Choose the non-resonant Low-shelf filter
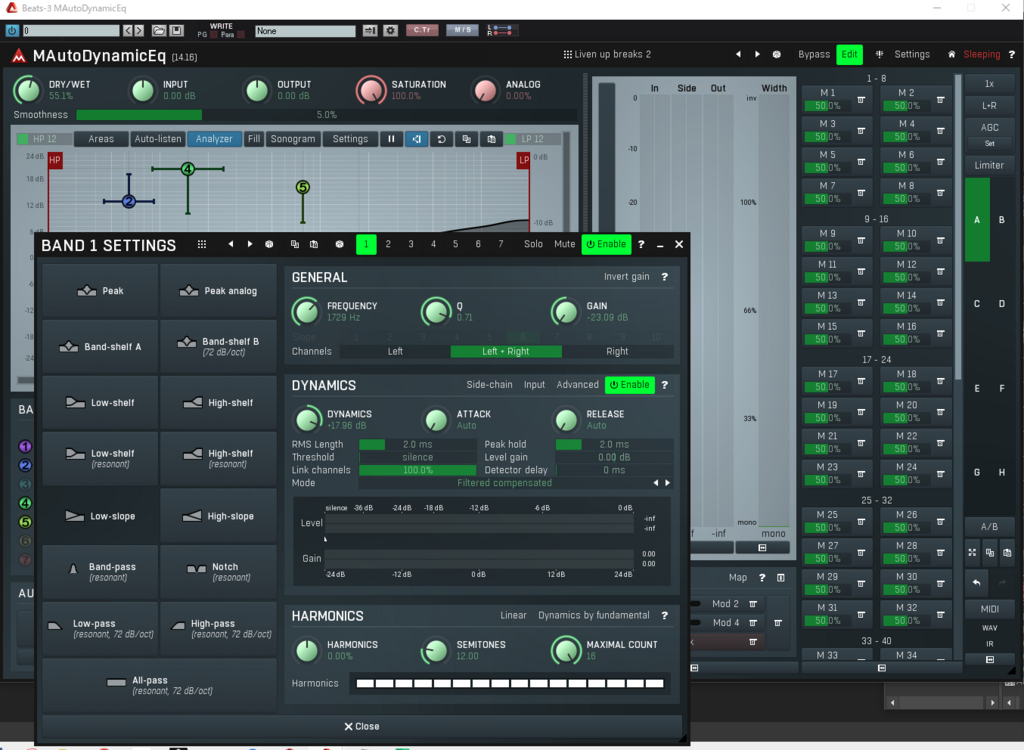Screen dimensions: 1024x750 100,403
